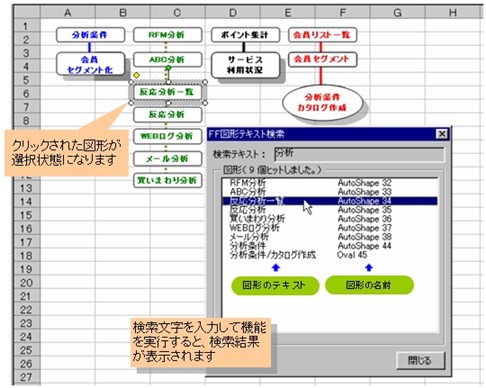Select ABC分析 AutoShape 33 list entry
Screen dimensions: 486x388
point(329,192)
